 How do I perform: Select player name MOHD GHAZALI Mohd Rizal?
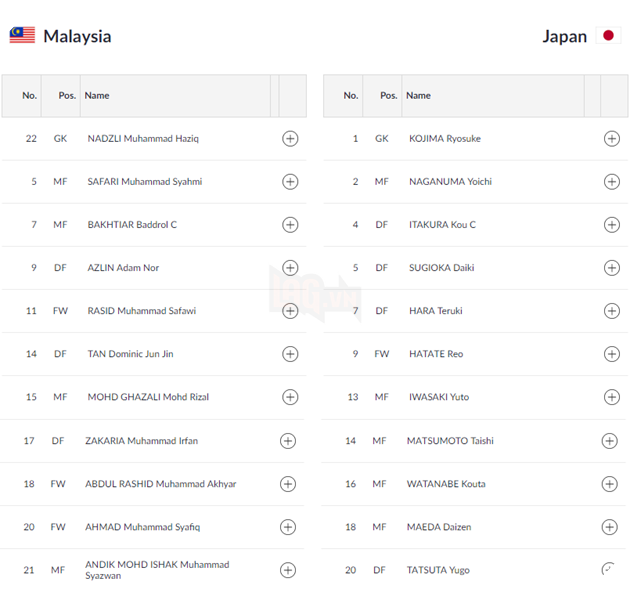coord(148,397)
